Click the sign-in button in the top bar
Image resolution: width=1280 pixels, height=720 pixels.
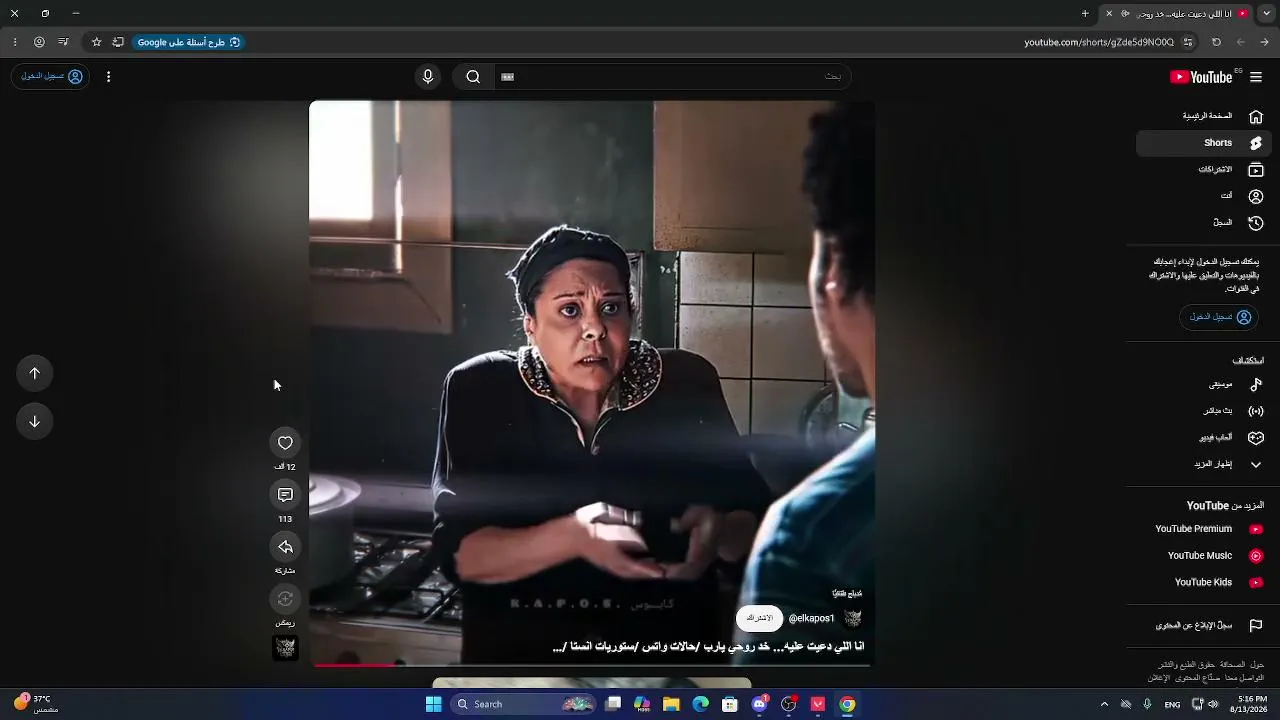click(x=51, y=77)
